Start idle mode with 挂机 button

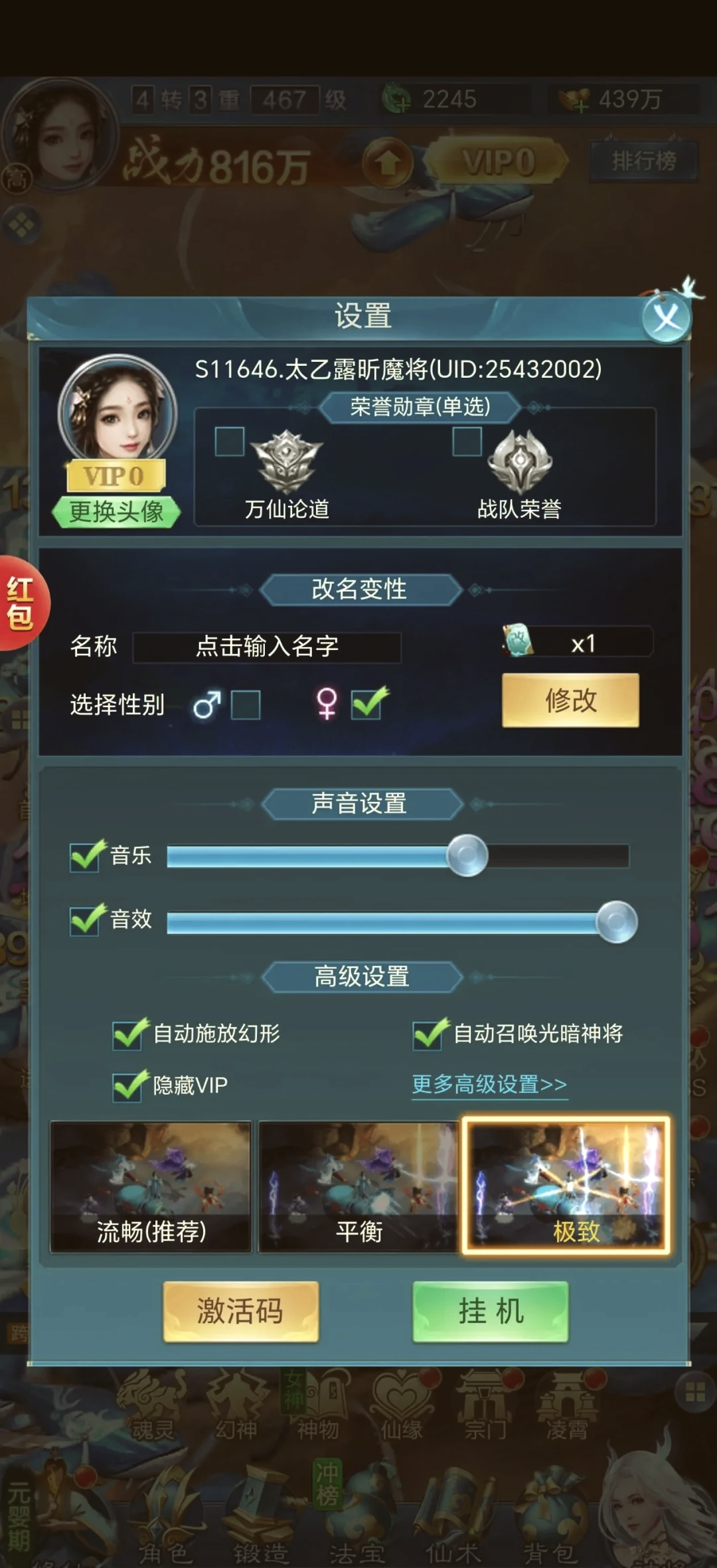coord(491,1312)
